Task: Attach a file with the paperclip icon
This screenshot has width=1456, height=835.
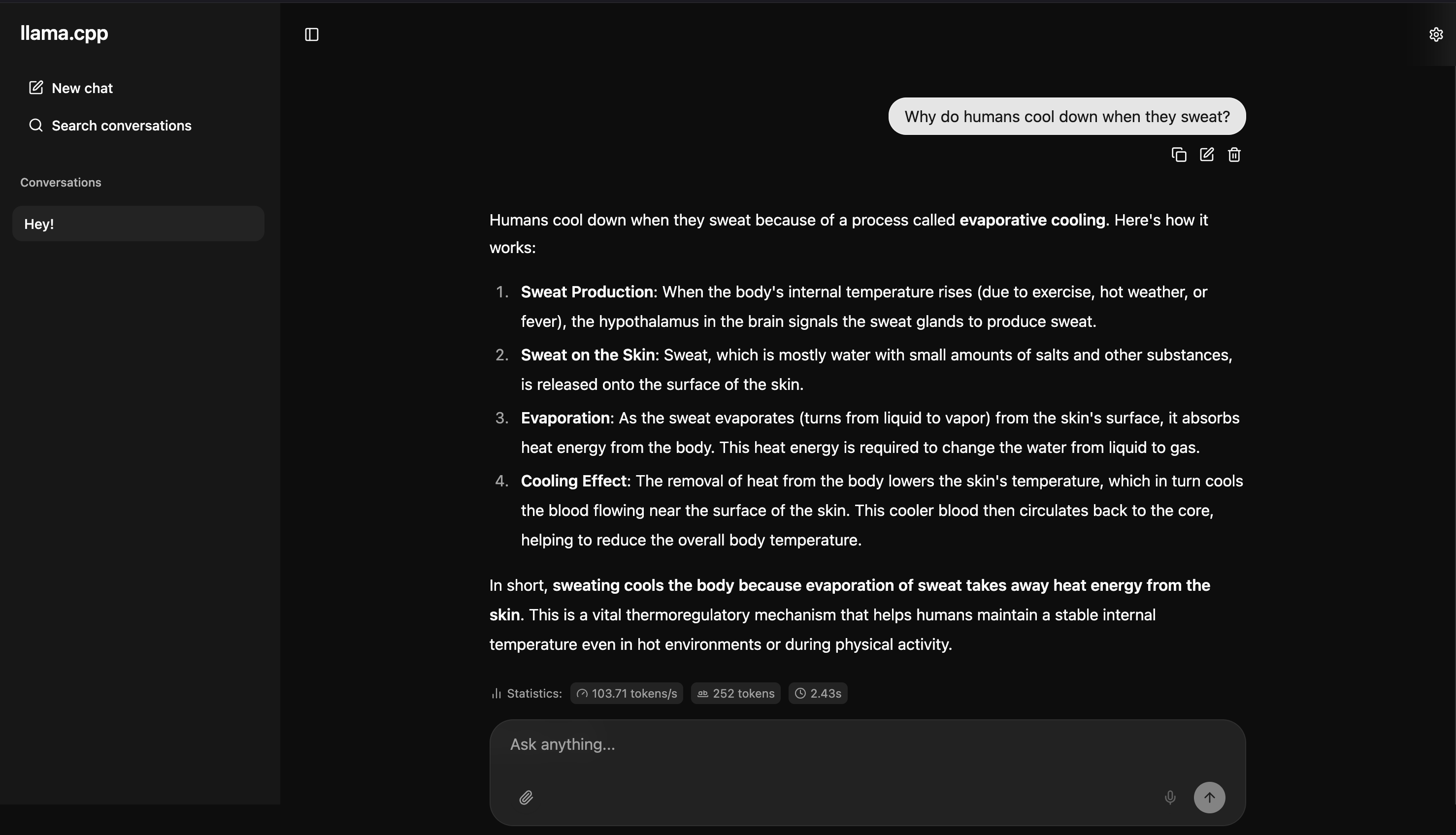Action: click(x=526, y=797)
